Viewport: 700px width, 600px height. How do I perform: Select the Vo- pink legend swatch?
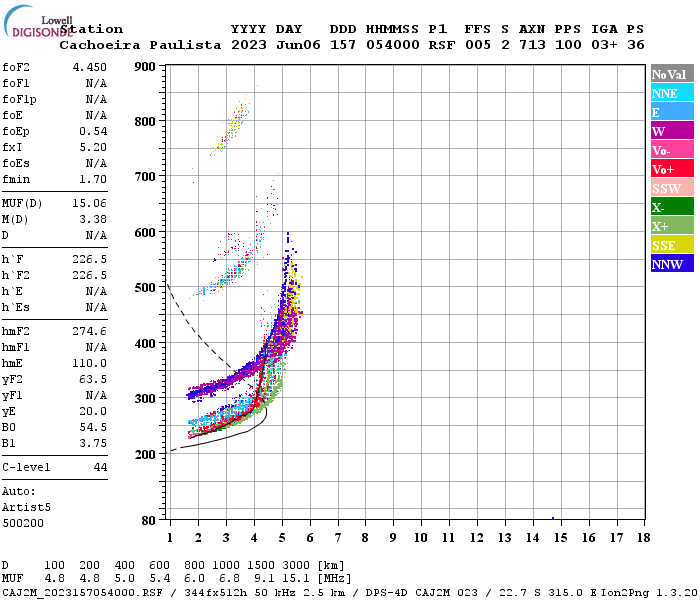[x=672, y=150]
